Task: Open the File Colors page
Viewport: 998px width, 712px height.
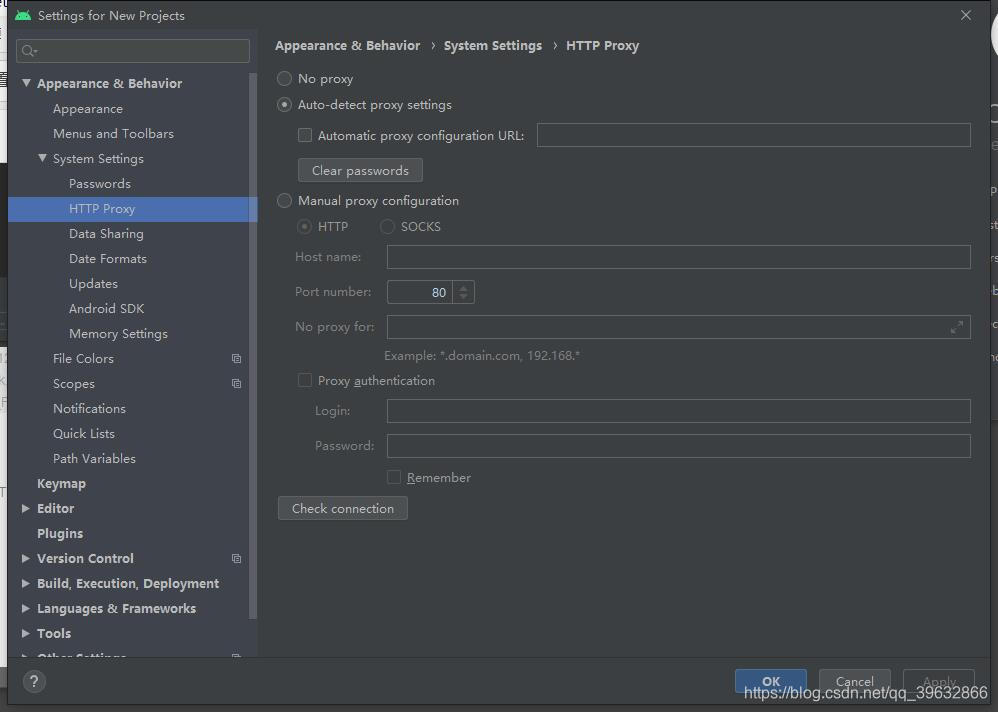Action: click(x=83, y=359)
